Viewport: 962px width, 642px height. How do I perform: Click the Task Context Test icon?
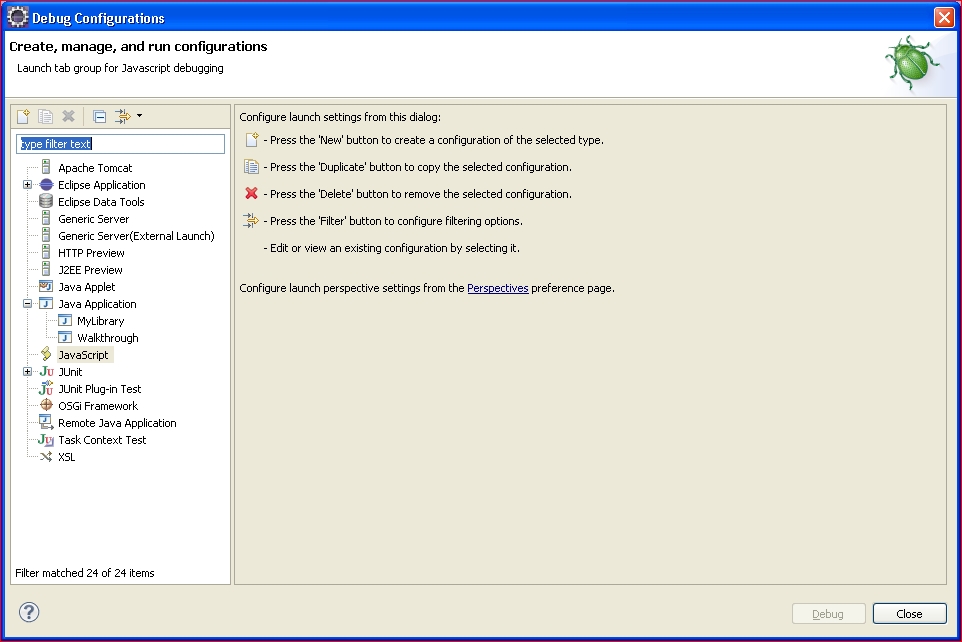(x=46, y=439)
